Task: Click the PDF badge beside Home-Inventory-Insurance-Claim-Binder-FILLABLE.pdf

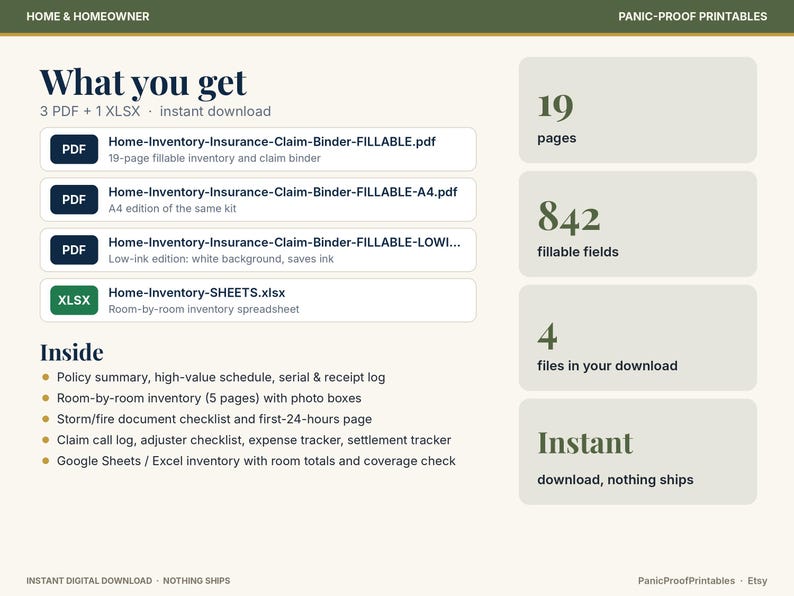Action: 74,149
